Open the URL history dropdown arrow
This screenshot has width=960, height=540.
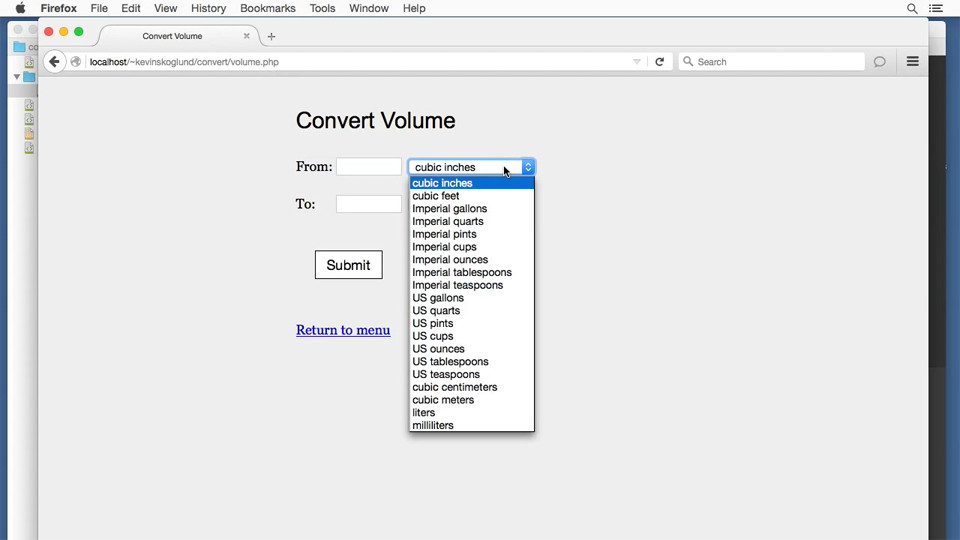pyautogui.click(x=637, y=62)
